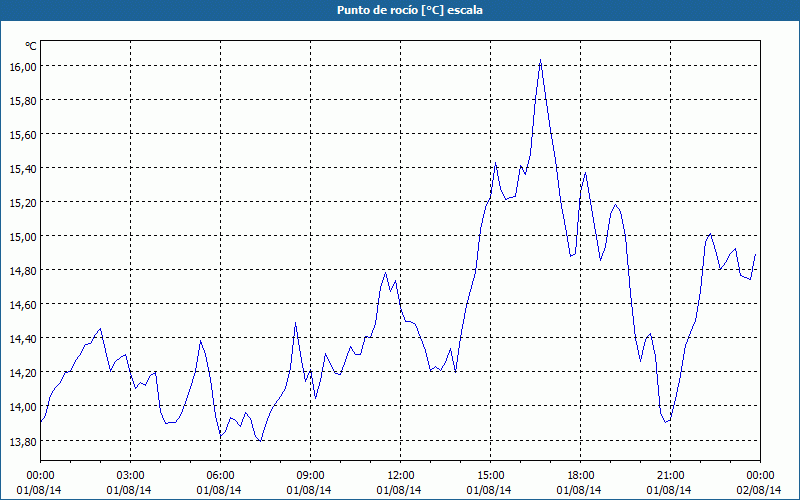Click the 06:00 time label

(220, 476)
